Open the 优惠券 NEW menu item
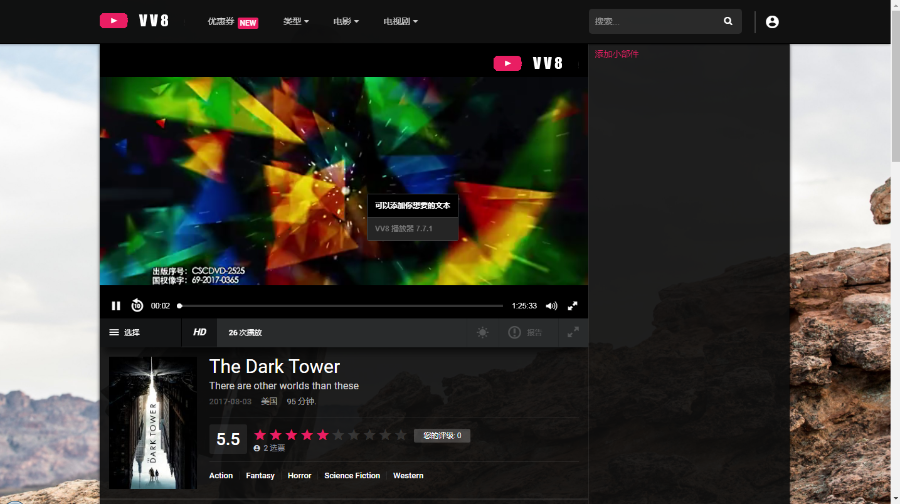Screen dimensions: 900x504 pyautogui.click(x=232, y=22)
